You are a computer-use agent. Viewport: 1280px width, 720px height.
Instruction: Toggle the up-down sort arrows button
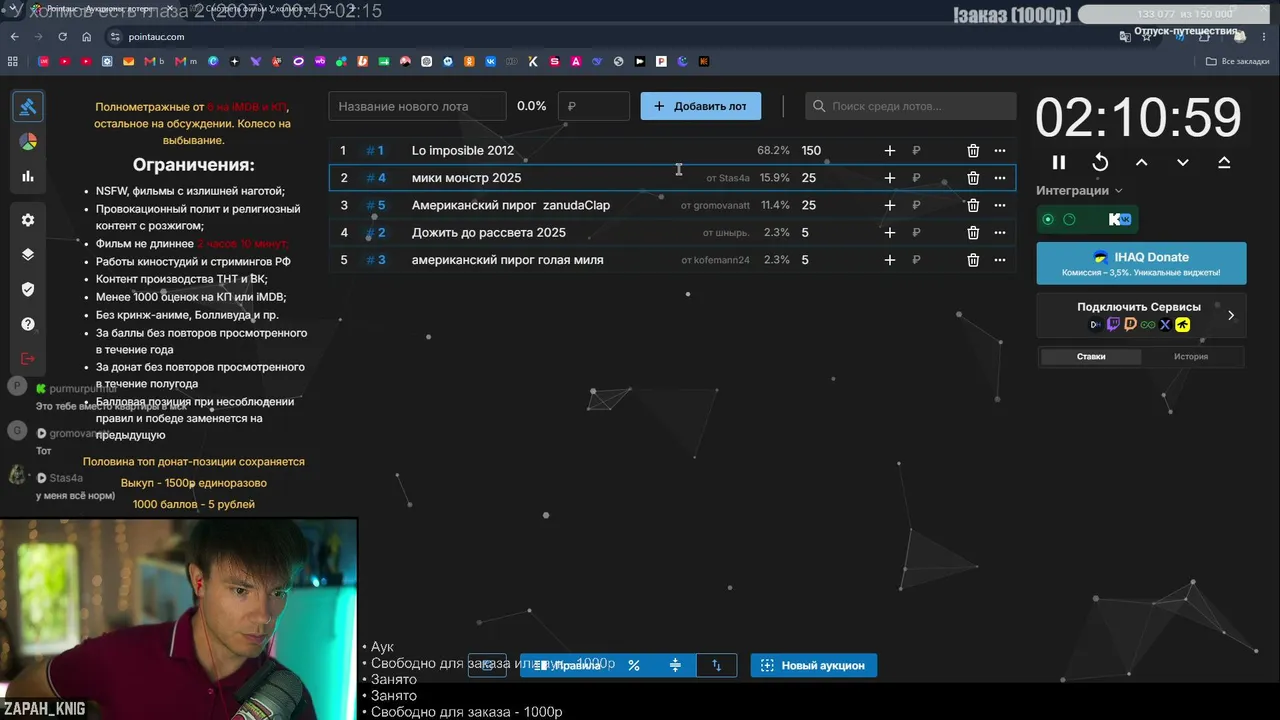pos(716,665)
